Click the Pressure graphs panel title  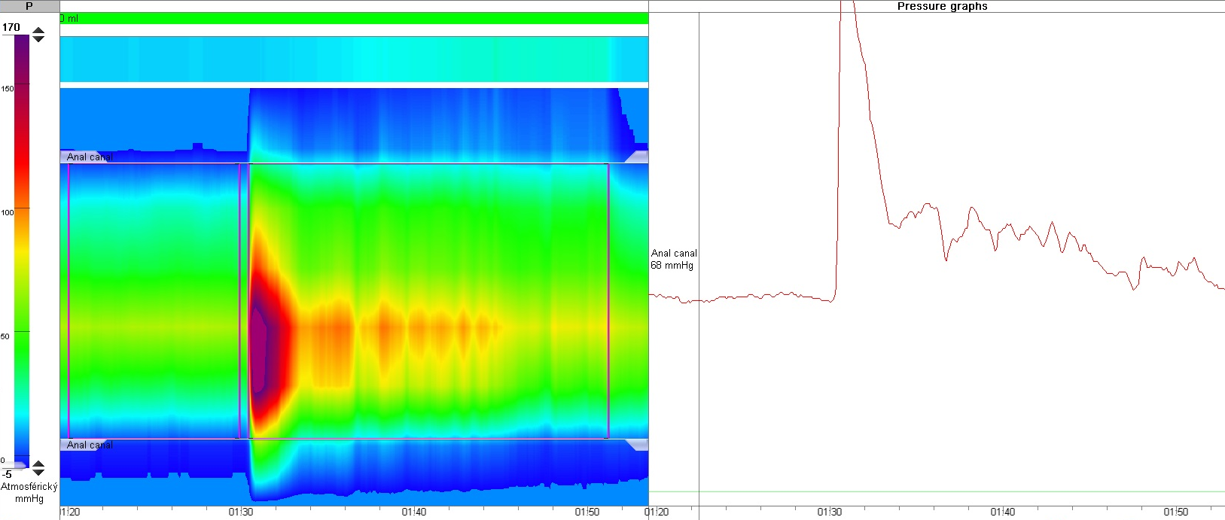tap(941, 6)
